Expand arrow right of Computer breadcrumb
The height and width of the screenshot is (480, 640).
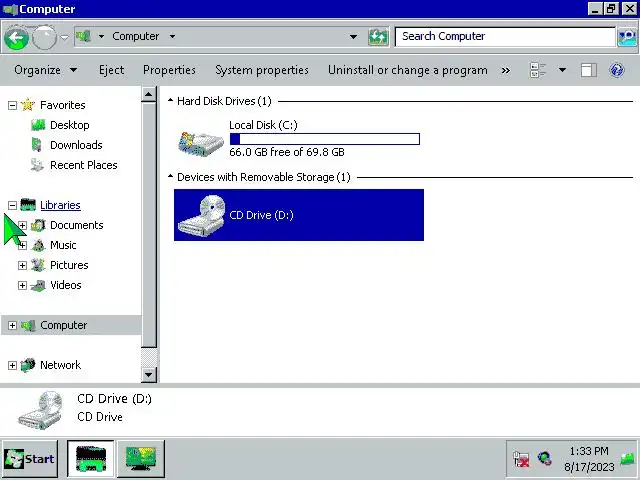click(x=173, y=36)
